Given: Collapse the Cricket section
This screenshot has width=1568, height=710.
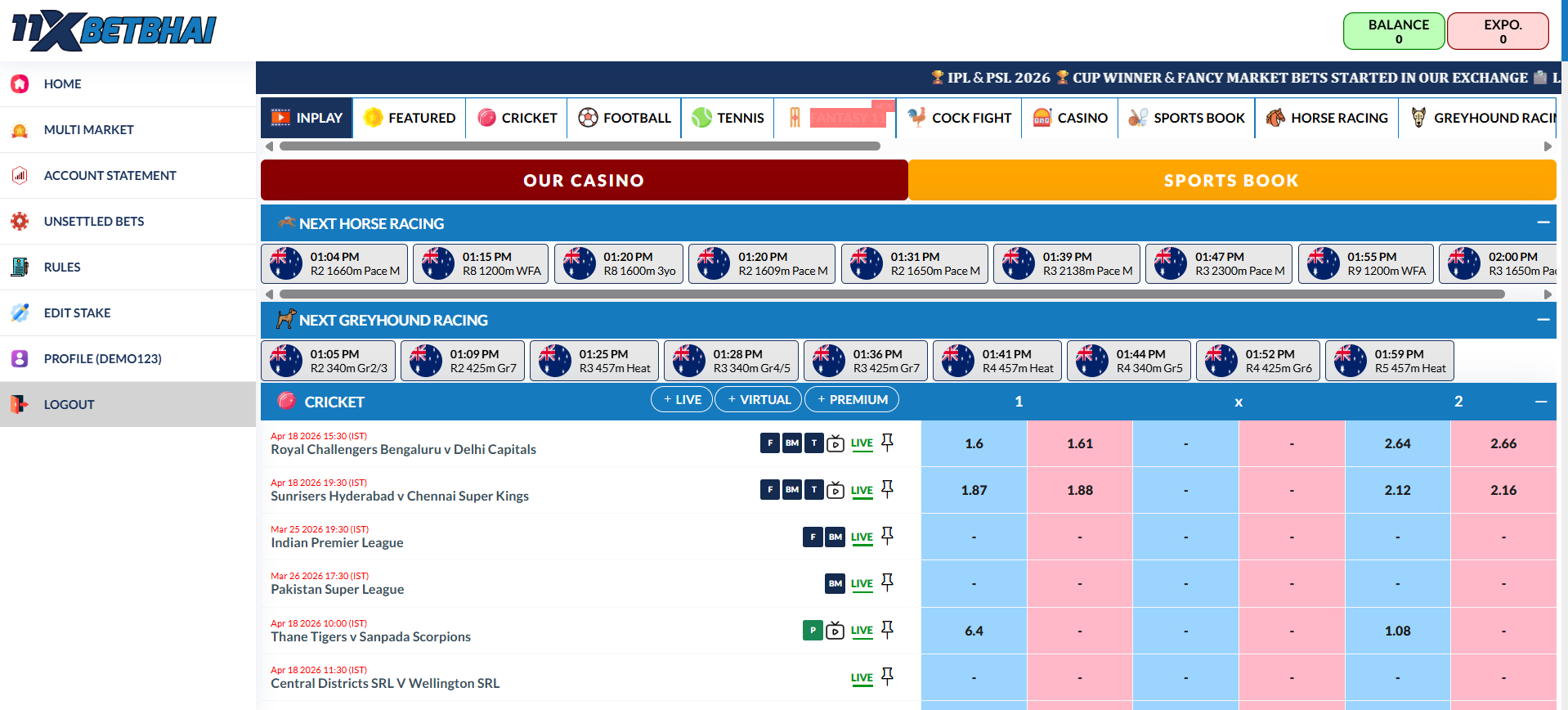Looking at the screenshot, I should coord(1541,402).
